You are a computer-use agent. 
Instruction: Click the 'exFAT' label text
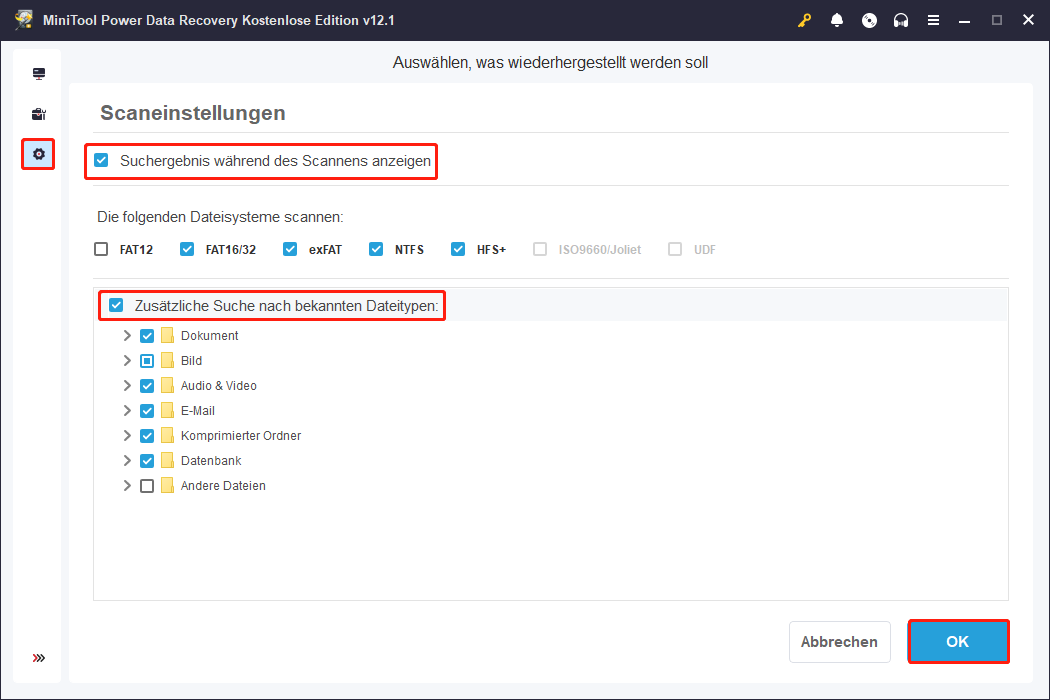click(x=325, y=250)
